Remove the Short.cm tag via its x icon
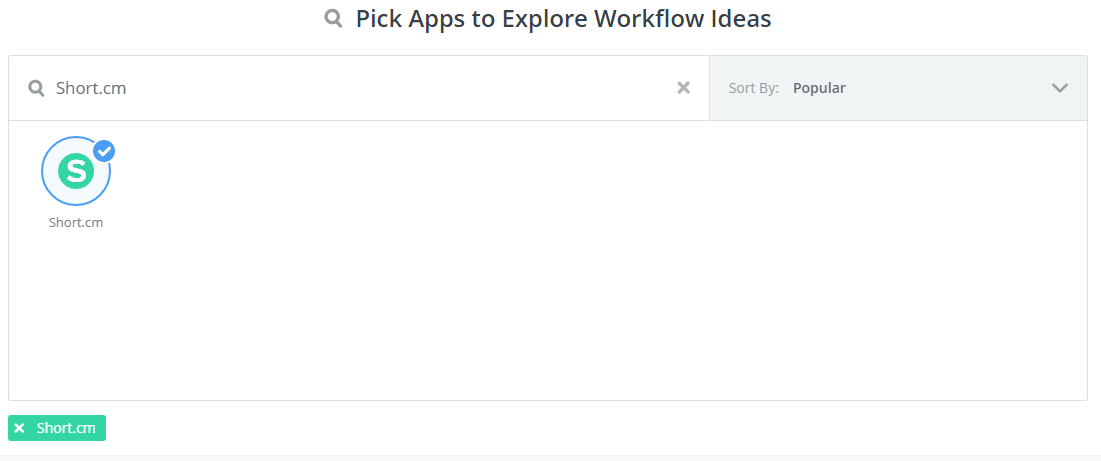The image size is (1101, 461). [20, 428]
